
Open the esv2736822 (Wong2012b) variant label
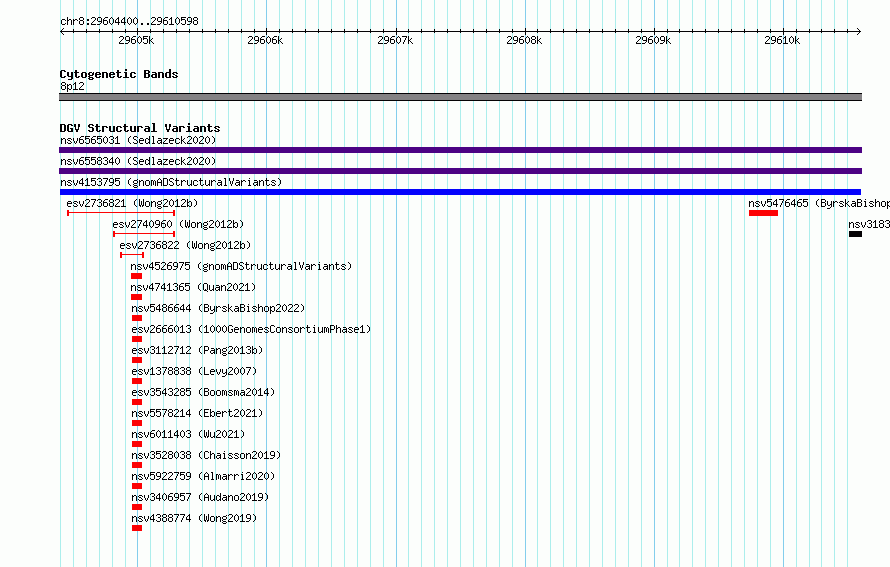point(185,245)
